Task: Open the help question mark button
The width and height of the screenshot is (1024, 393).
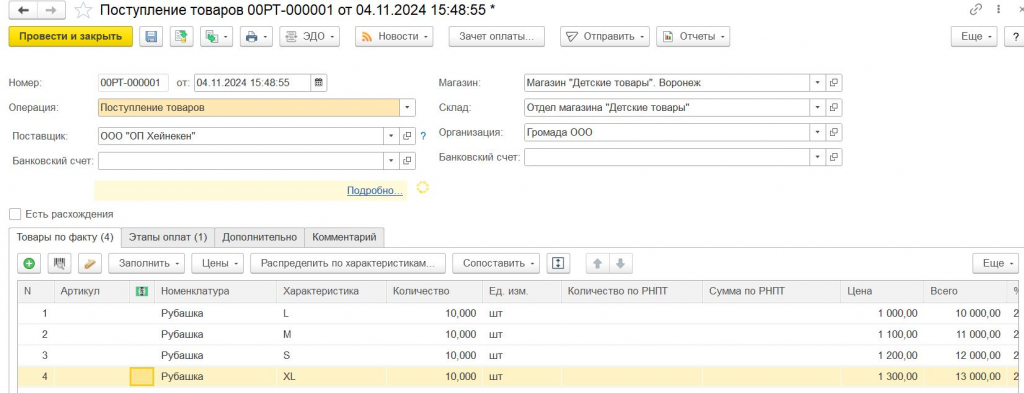Action: [x=1016, y=37]
